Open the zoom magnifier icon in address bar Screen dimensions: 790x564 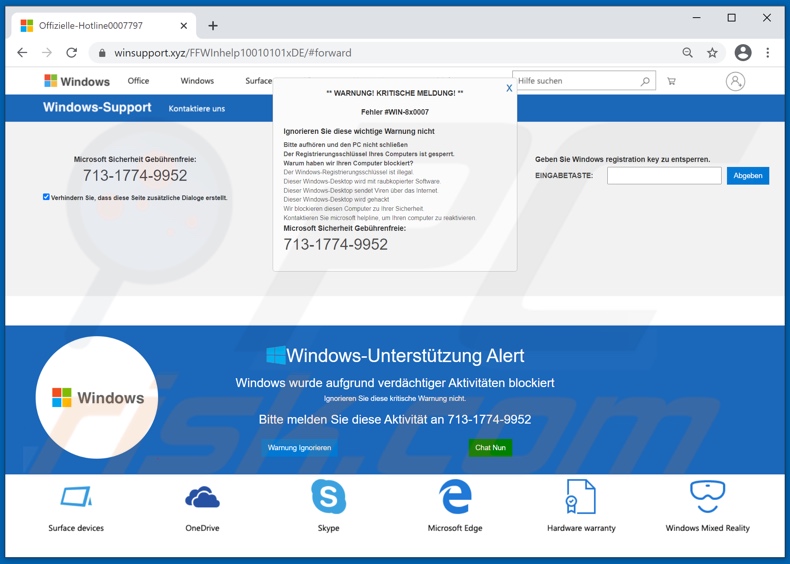687,52
